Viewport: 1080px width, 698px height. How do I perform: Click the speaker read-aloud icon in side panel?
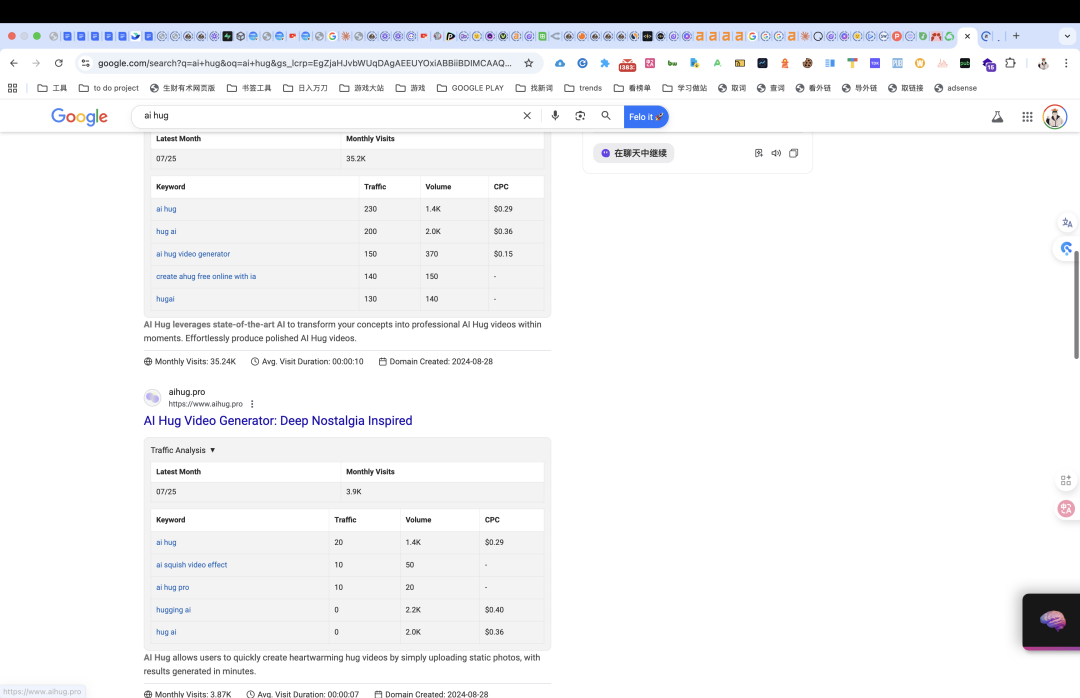(776, 153)
